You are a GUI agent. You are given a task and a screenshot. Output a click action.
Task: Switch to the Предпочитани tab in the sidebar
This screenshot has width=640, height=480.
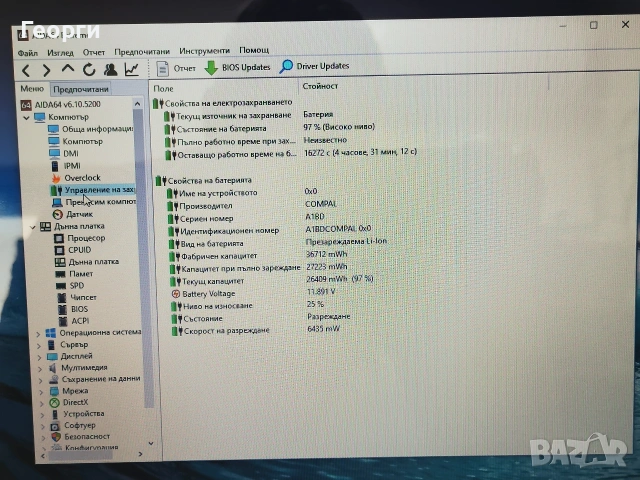point(81,89)
